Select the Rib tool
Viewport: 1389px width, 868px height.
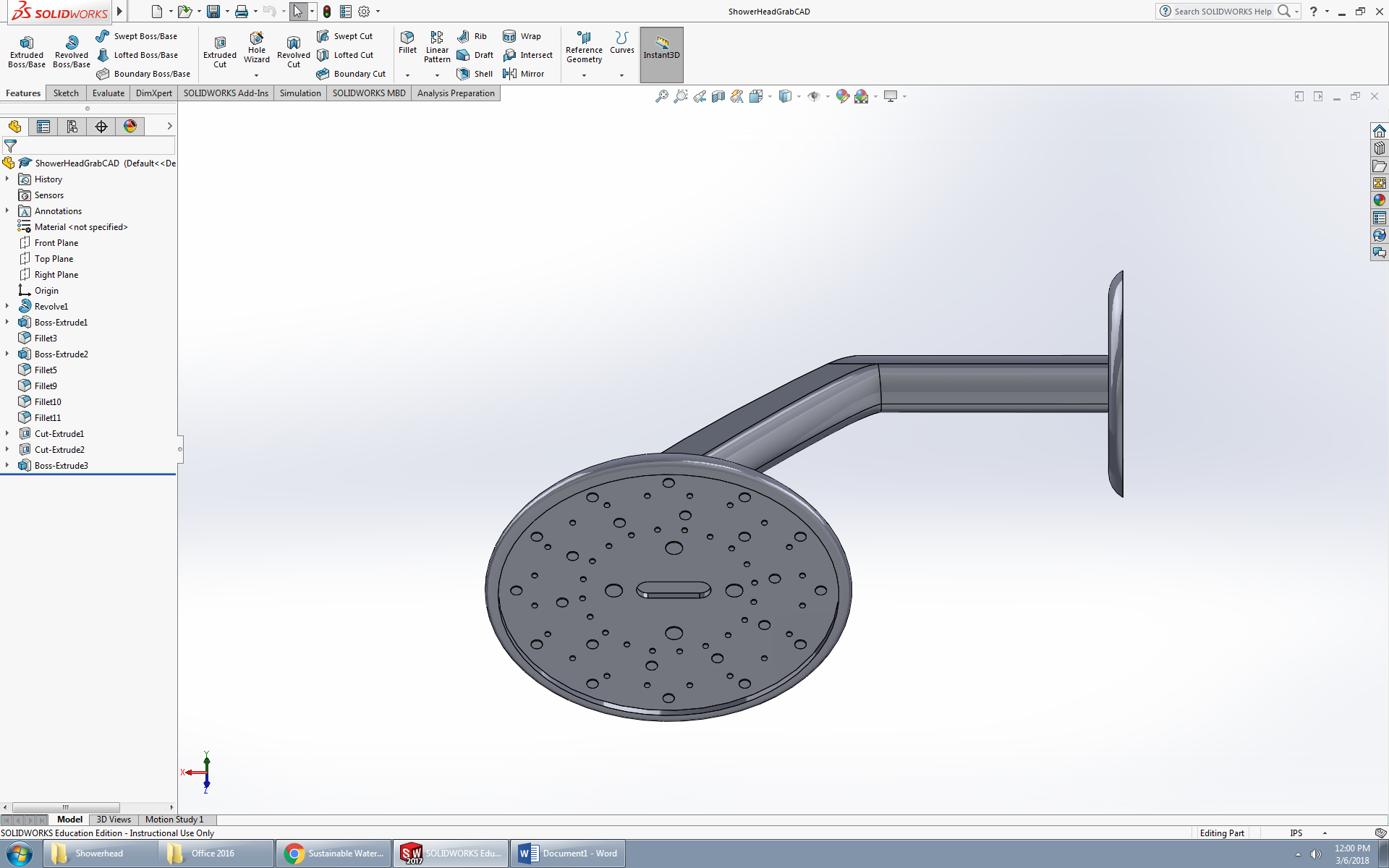click(x=472, y=36)
